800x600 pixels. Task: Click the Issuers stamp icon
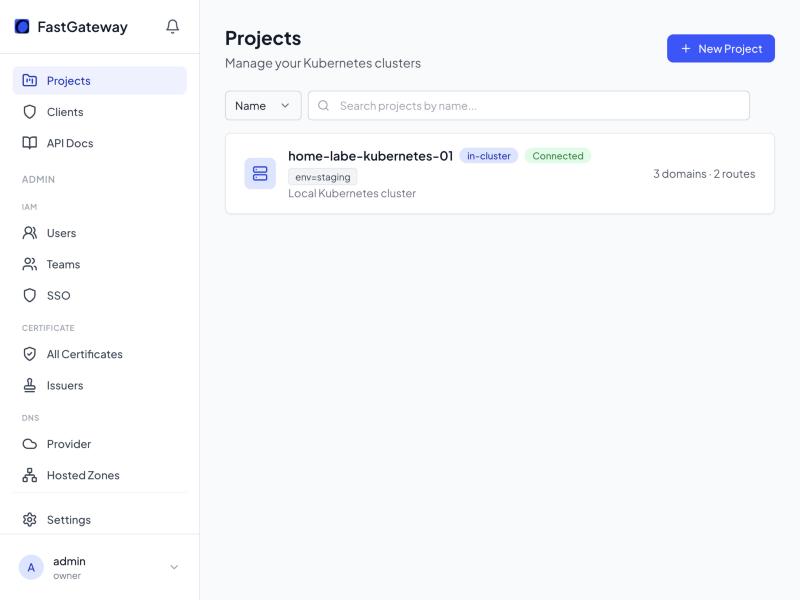(30, 385)
